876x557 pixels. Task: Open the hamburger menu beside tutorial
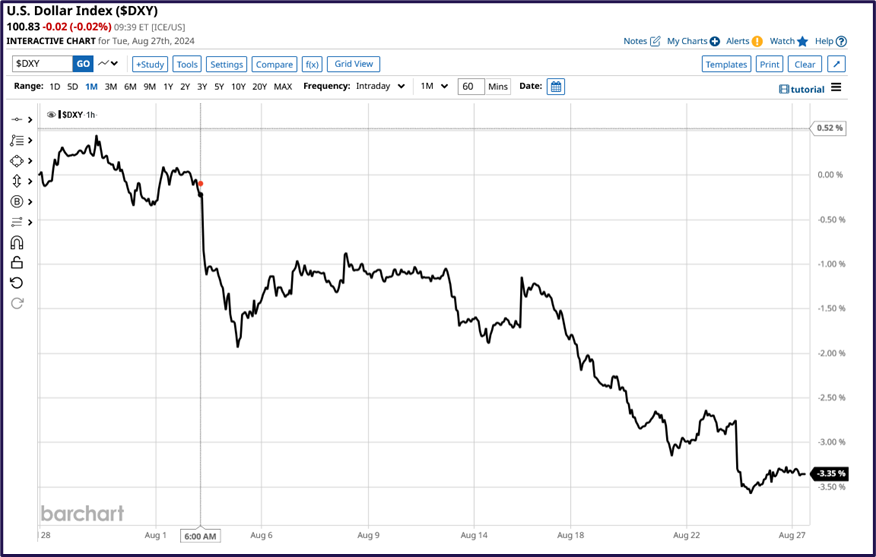point(836,88)
